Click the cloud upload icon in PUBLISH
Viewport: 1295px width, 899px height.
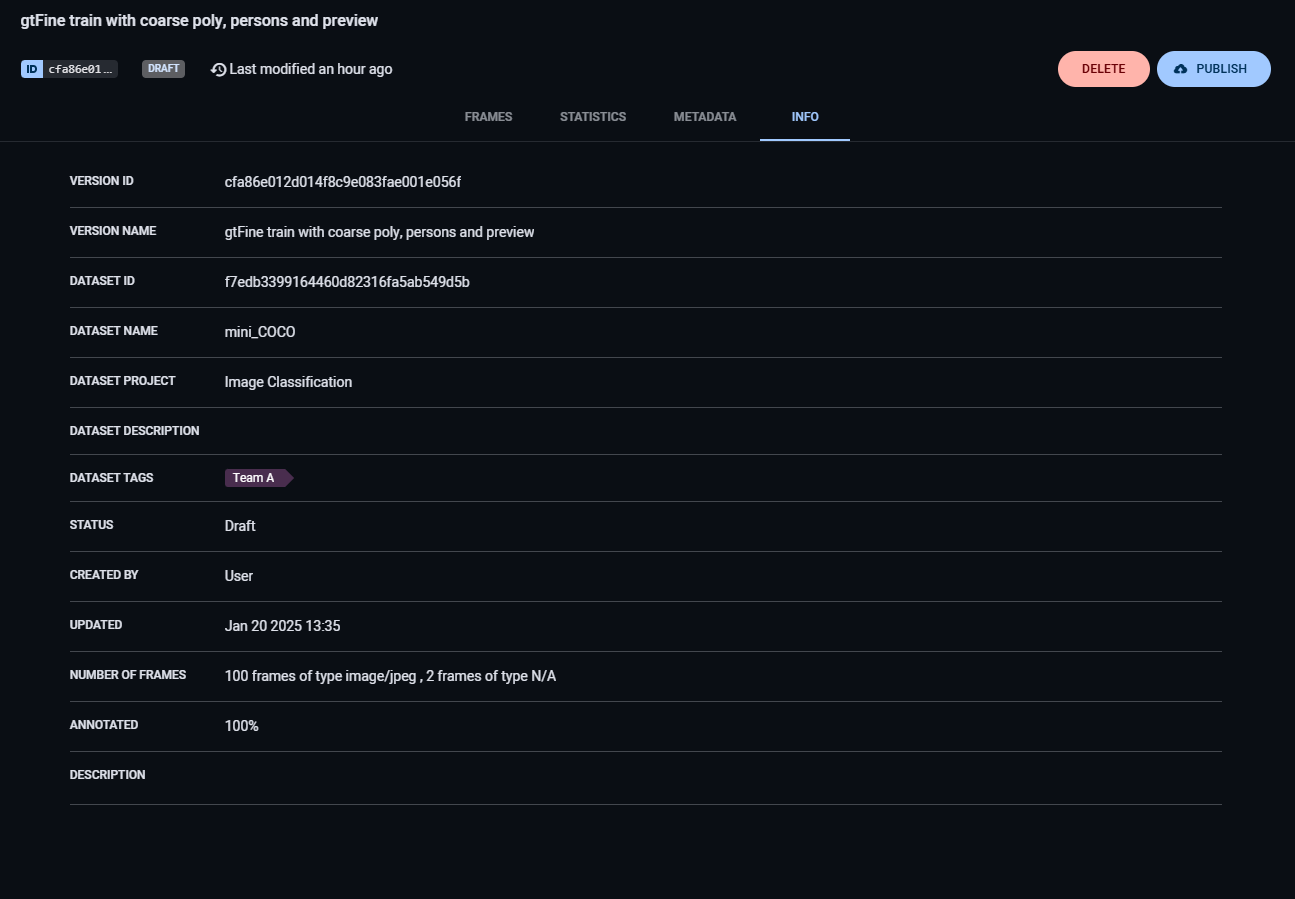click(1182, 68)
